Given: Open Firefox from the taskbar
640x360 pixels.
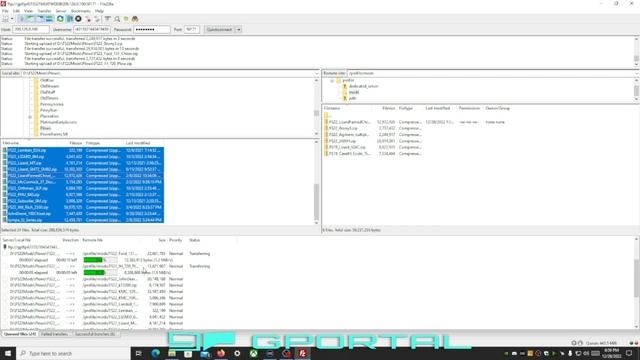Looking at the screenshot, I should tap(221, 353).
